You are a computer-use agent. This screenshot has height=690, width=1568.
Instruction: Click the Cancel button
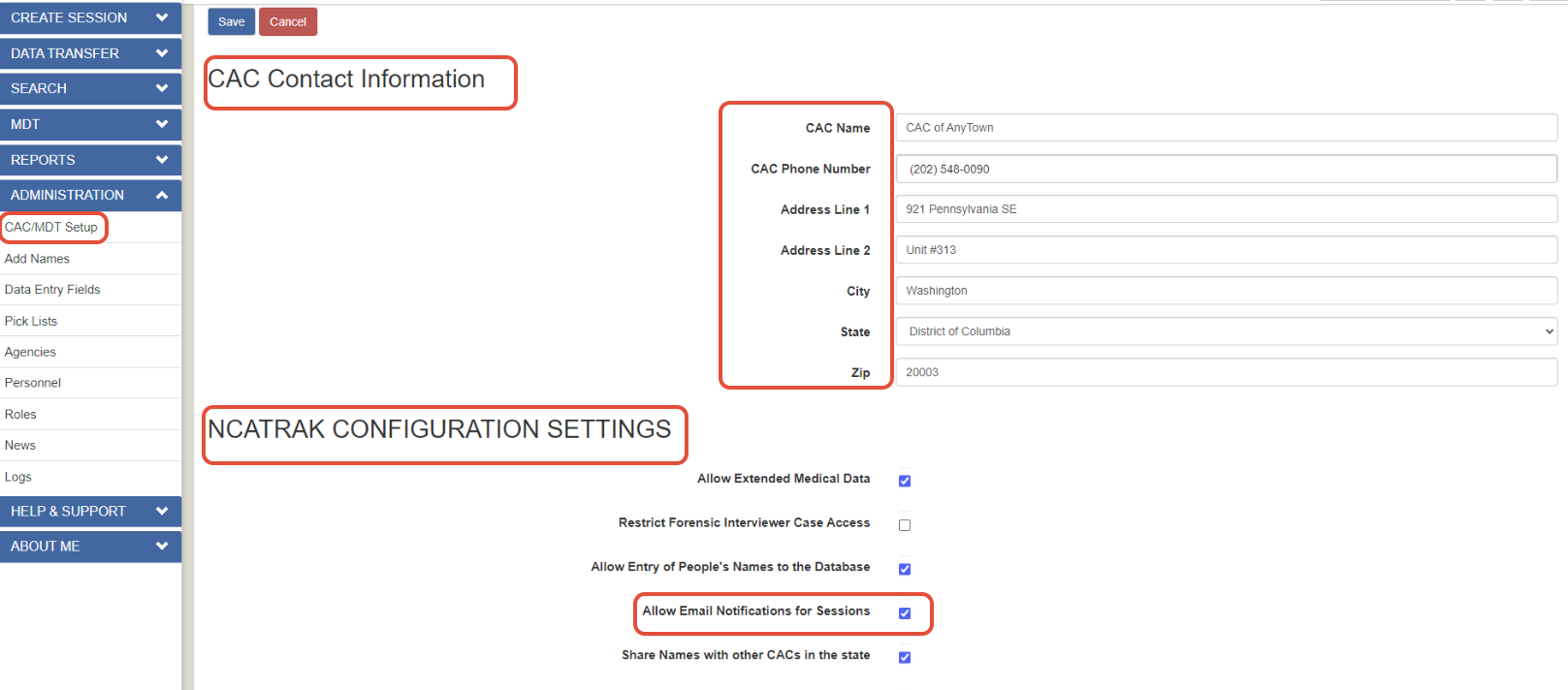tap(288, 21)
